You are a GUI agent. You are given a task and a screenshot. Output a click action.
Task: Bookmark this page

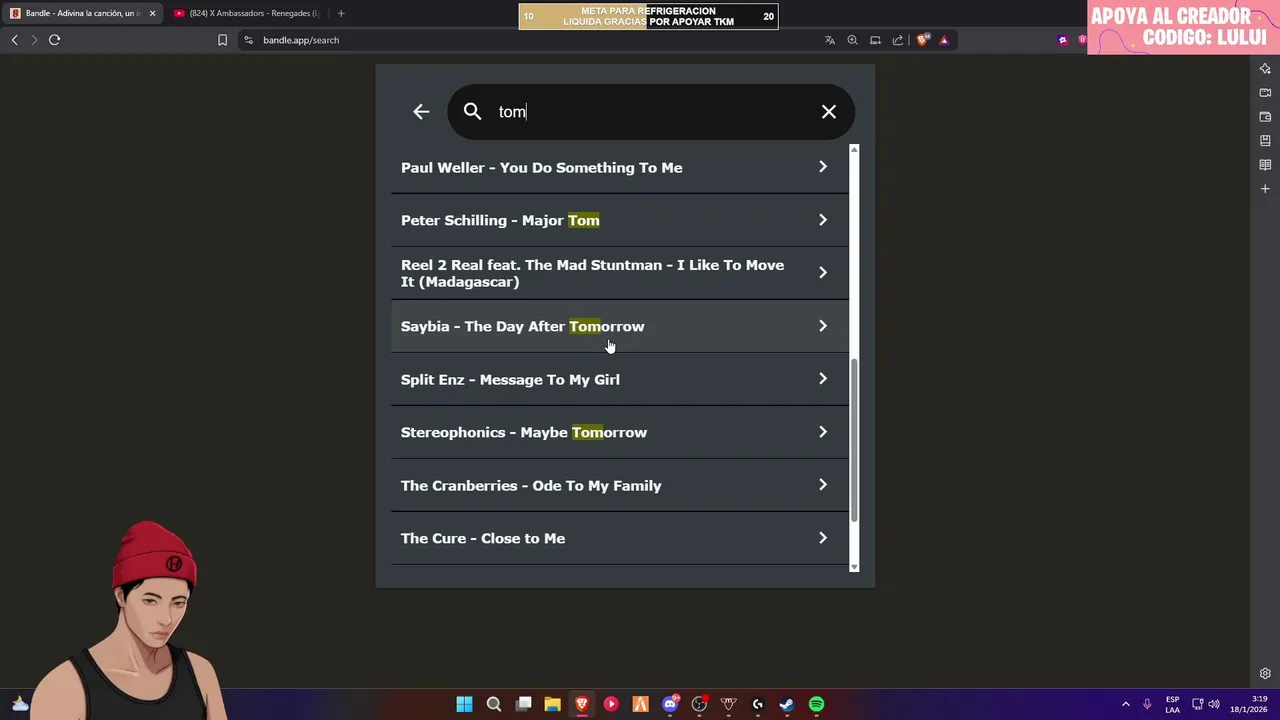pos(222,40)
